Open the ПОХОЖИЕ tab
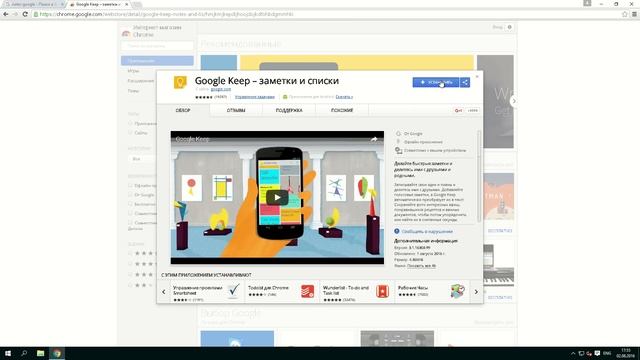This screenshot has width=640, height=360. pos(342,110)
